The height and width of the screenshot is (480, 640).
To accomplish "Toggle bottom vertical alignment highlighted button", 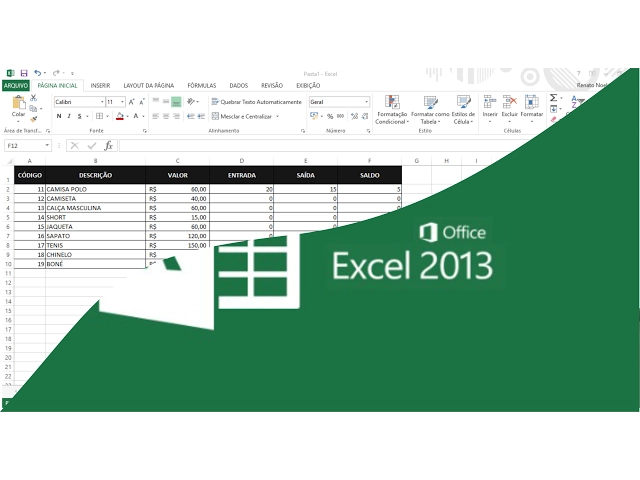I will 176,102.
